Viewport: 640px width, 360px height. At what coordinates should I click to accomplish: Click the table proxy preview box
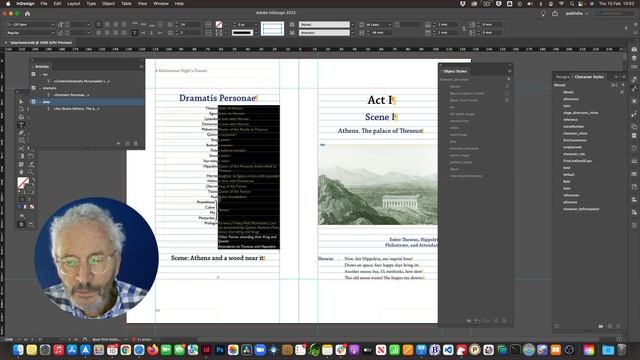(272, 29)
